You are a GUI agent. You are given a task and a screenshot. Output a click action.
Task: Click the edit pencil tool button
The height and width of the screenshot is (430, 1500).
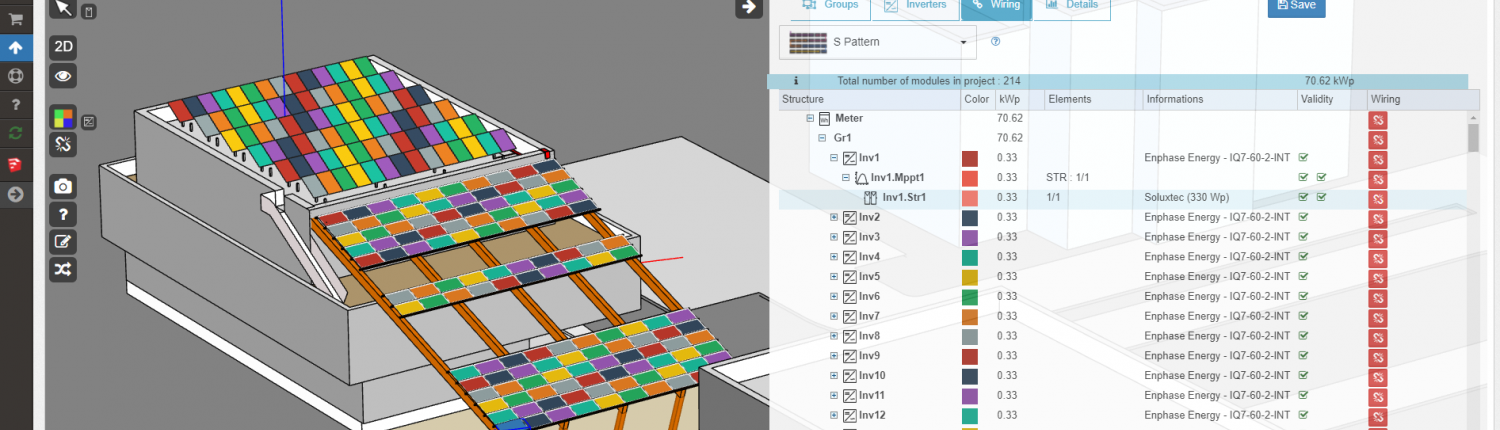[63, 241]
